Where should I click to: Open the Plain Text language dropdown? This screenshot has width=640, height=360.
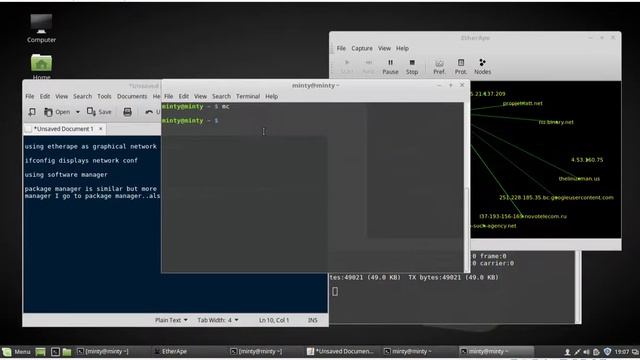pos(171,320)
